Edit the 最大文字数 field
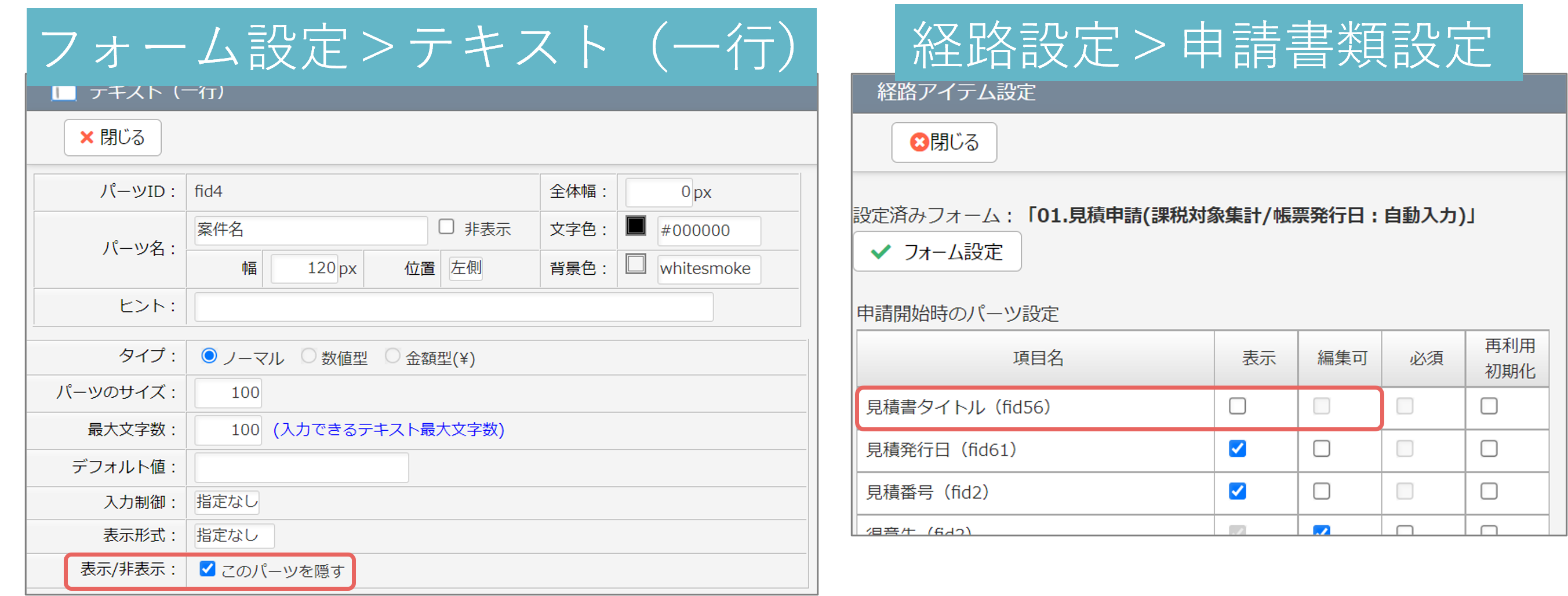The width and height of the screenshot is (1568, 596). click(x=228, y=430)
